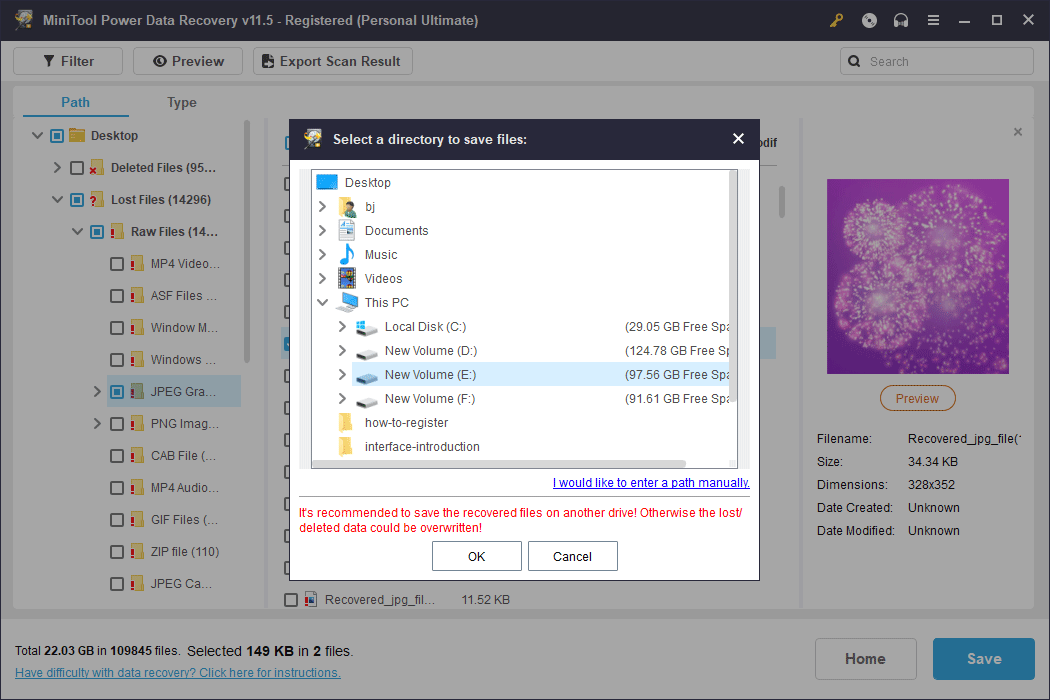Expand New Volume (E:) in dialog
The height and width of the screenshot is (700, 1050).
click(x=342, y=374)
